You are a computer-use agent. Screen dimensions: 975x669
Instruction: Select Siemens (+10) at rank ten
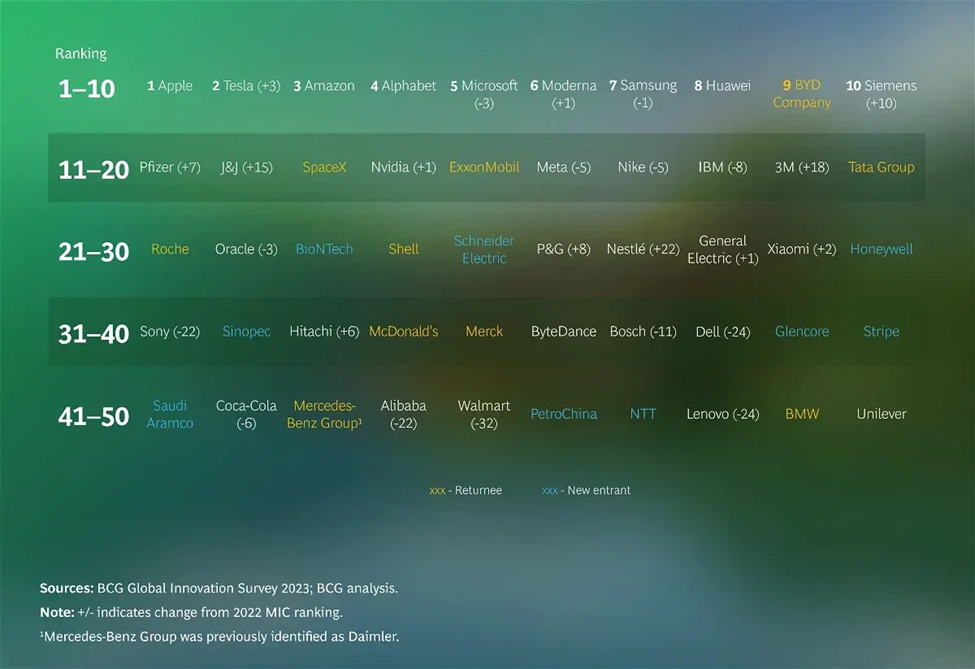coord(881,94)
